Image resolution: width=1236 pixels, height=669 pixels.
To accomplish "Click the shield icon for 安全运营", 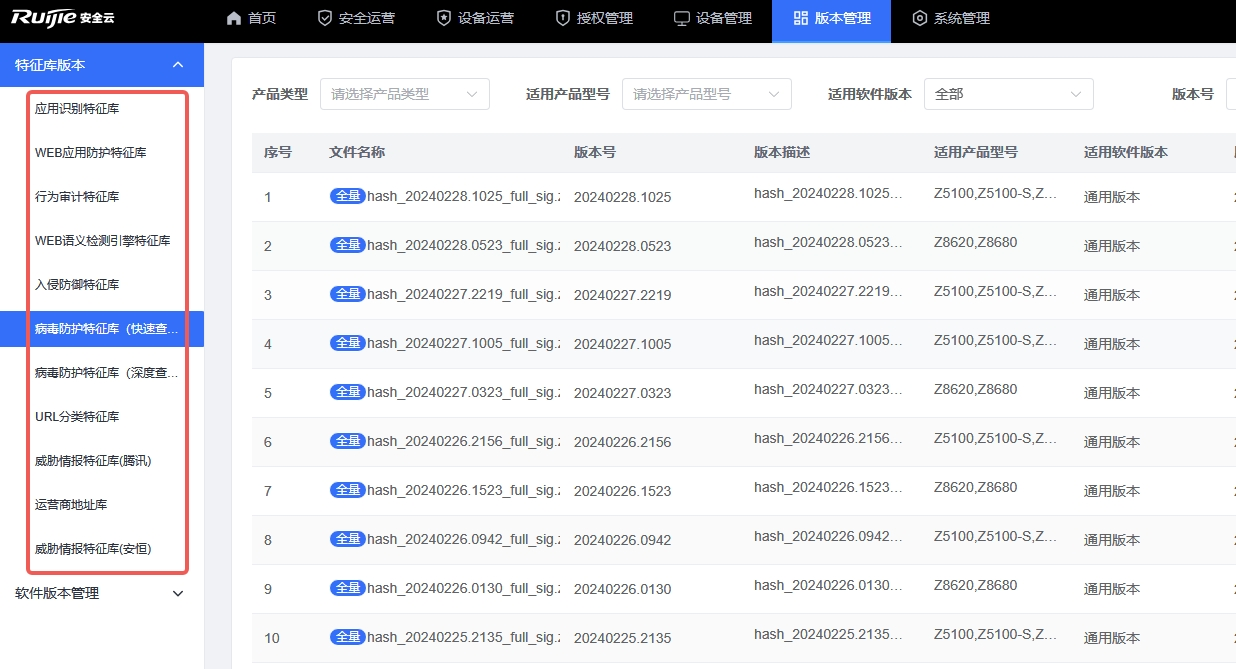I will 324,18.
